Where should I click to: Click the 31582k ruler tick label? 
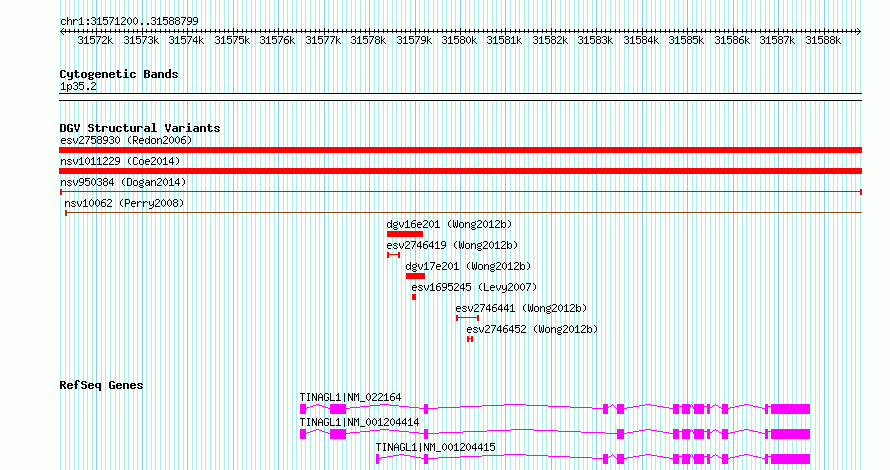tap(550, 40)
